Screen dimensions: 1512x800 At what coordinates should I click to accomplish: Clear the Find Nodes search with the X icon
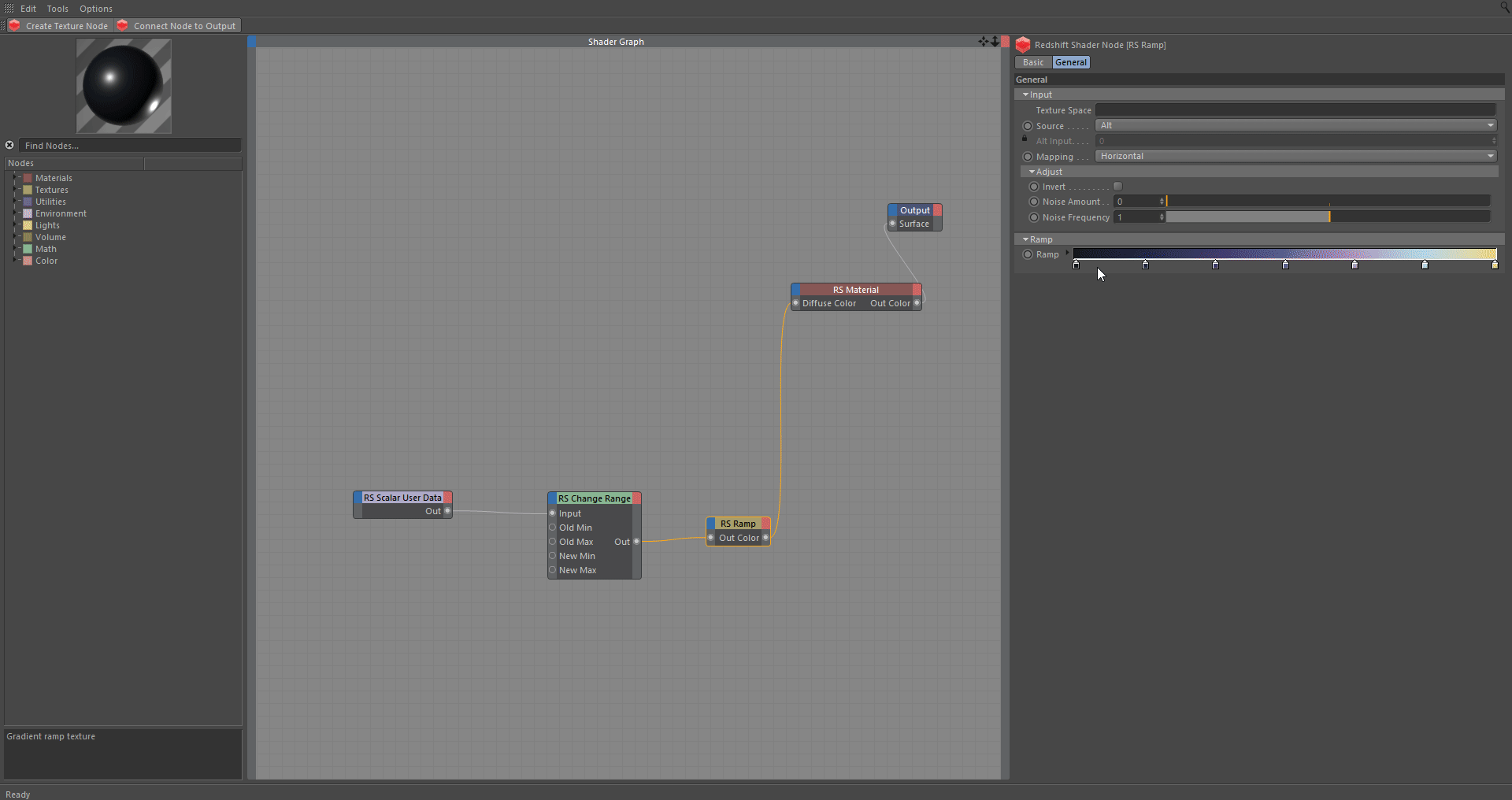(x=9, y=145)
